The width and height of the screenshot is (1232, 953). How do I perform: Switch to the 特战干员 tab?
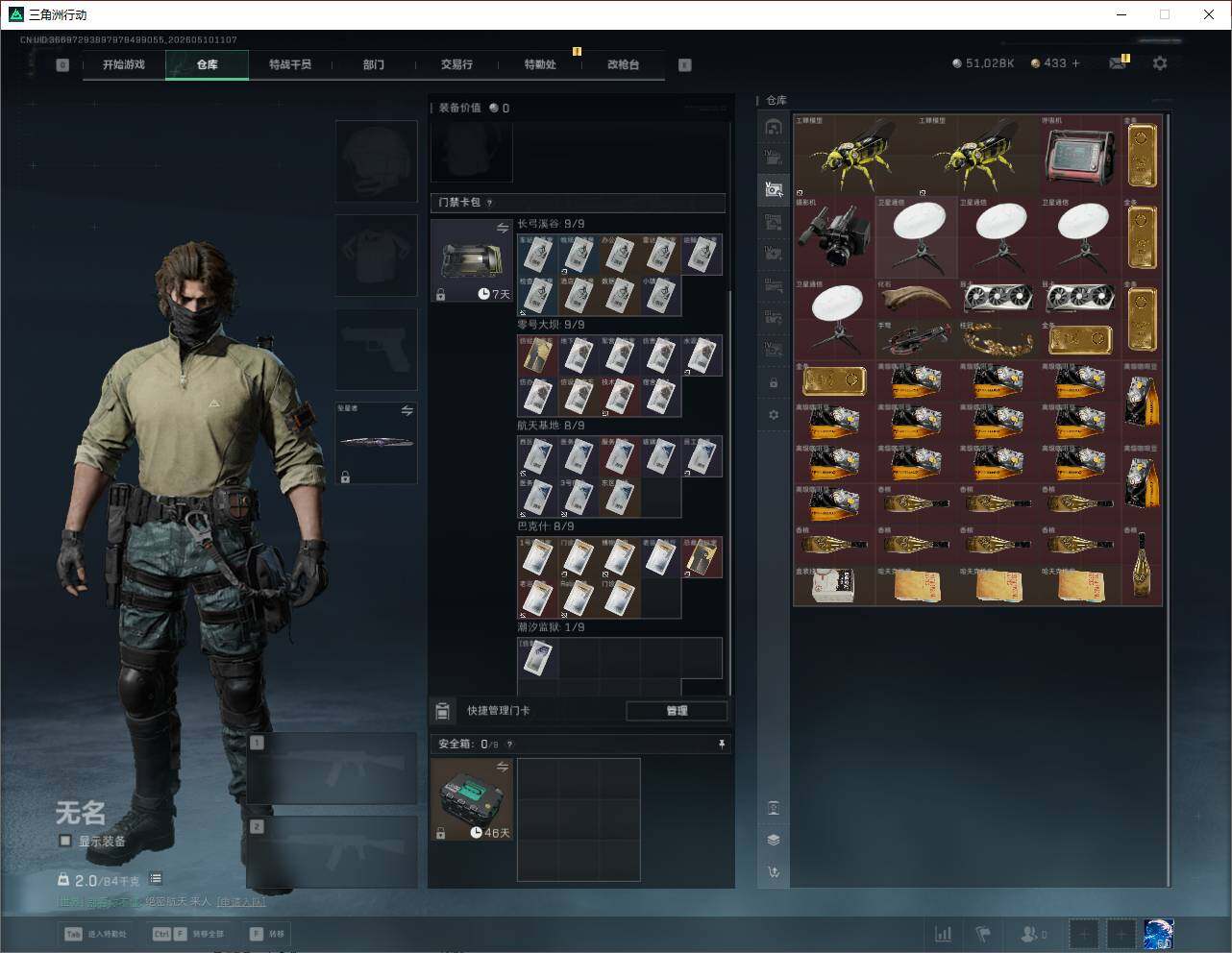click(290, 64)
